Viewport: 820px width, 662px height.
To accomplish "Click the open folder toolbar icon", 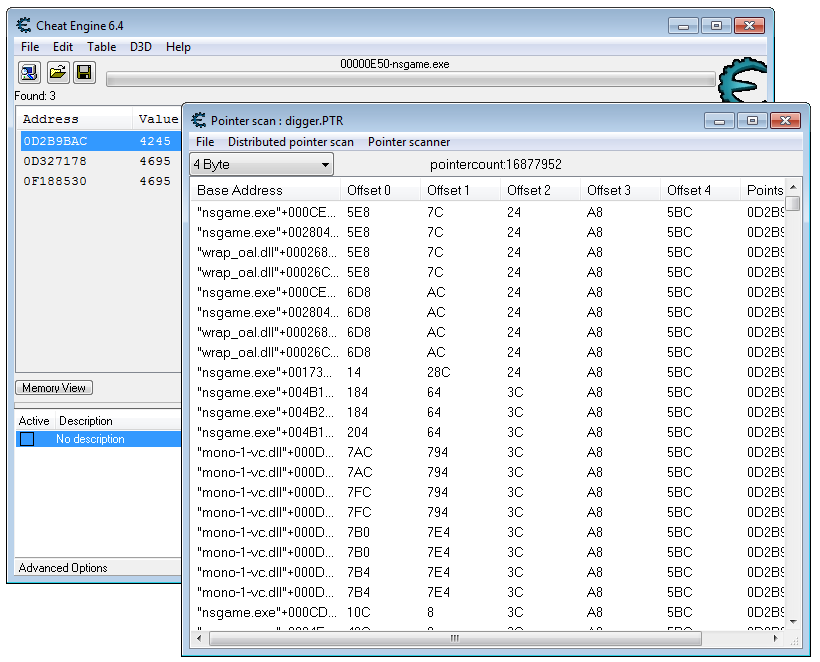I will coord(58,72).
